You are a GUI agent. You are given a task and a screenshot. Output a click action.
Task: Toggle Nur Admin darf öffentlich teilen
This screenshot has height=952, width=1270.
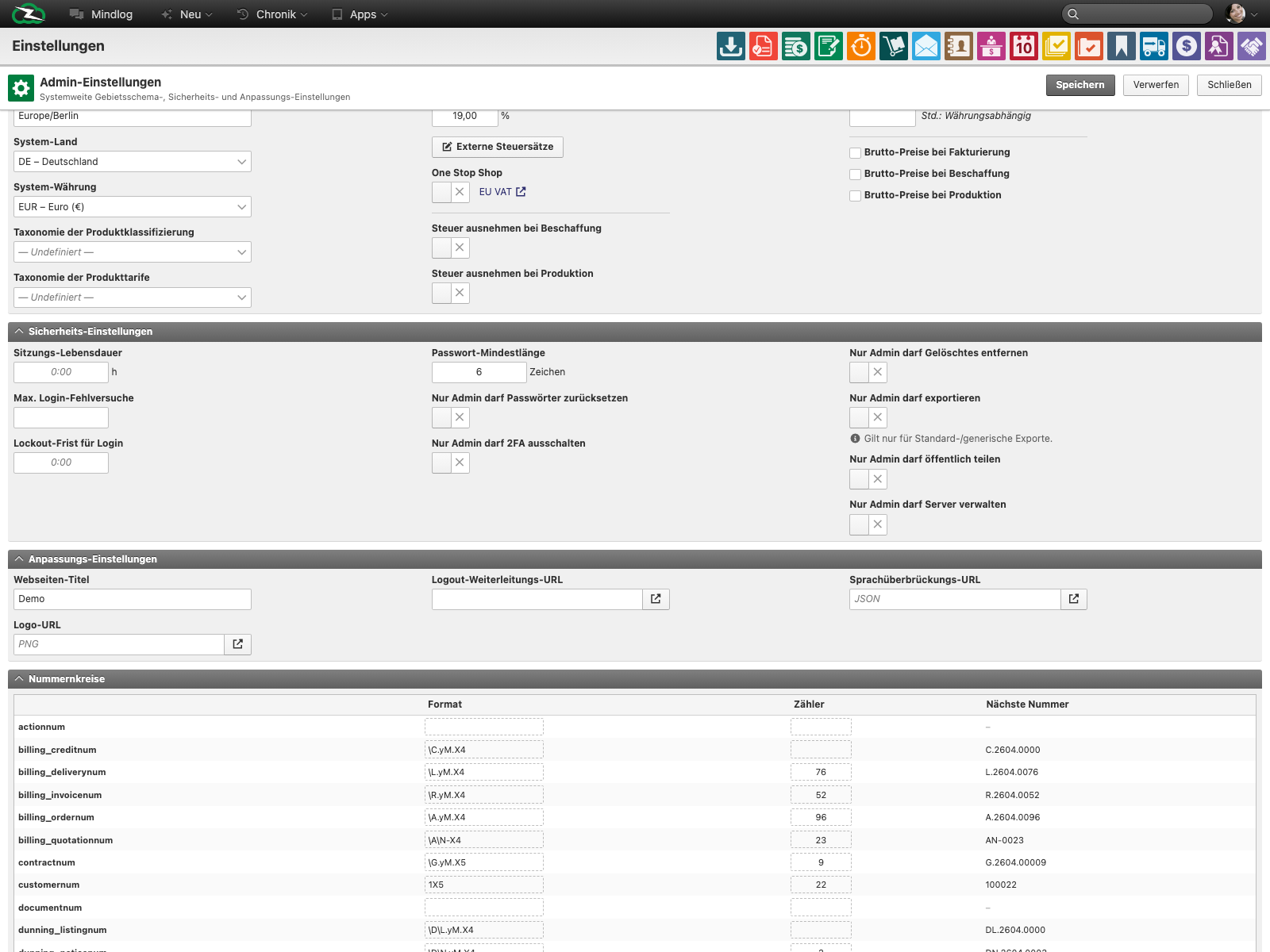pos(868,478)
